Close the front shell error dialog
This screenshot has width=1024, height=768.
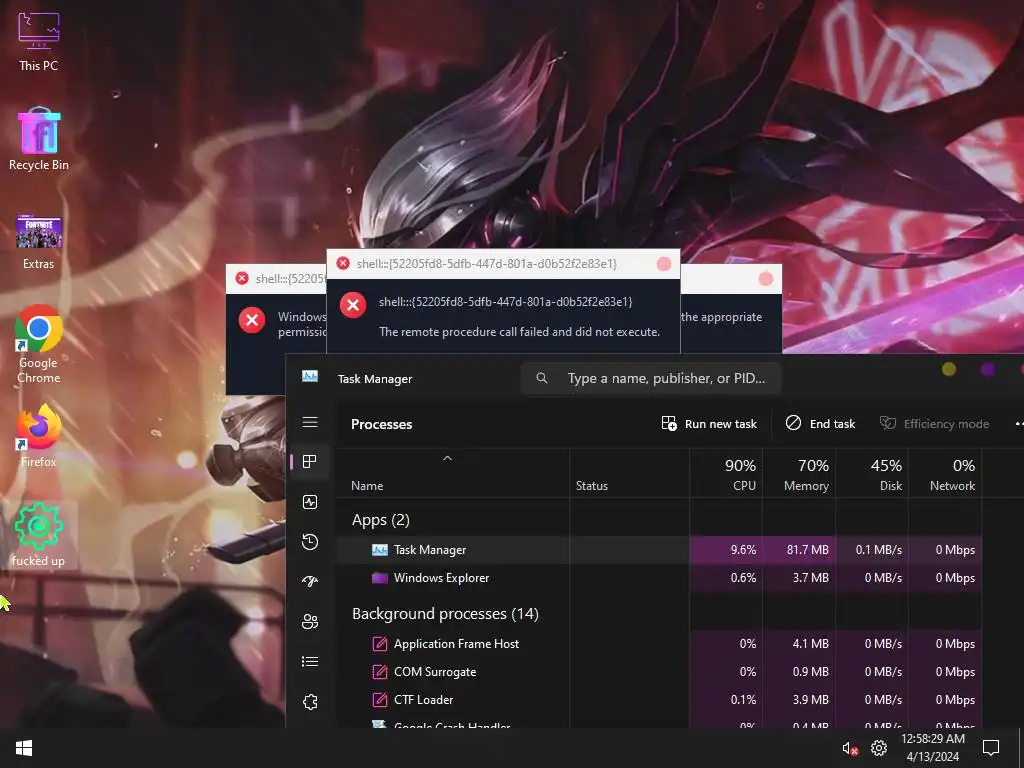coord(664,264)
